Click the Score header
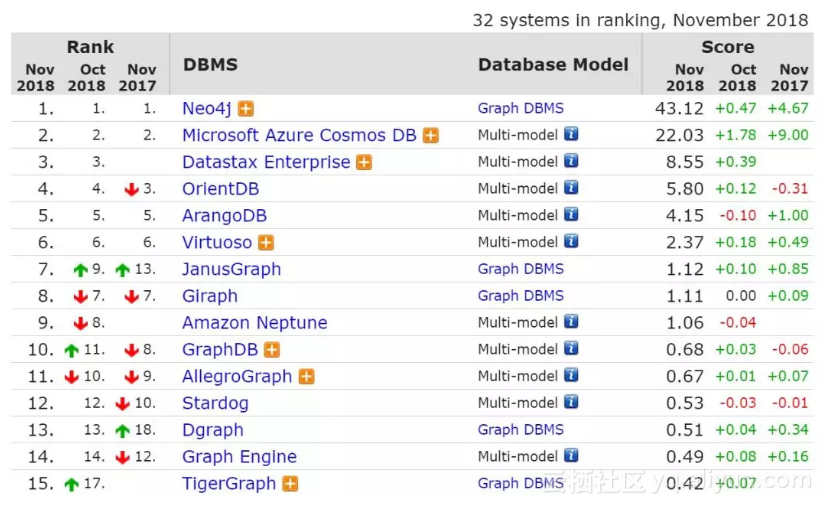823x505 pixels. [x=727, y=47]
